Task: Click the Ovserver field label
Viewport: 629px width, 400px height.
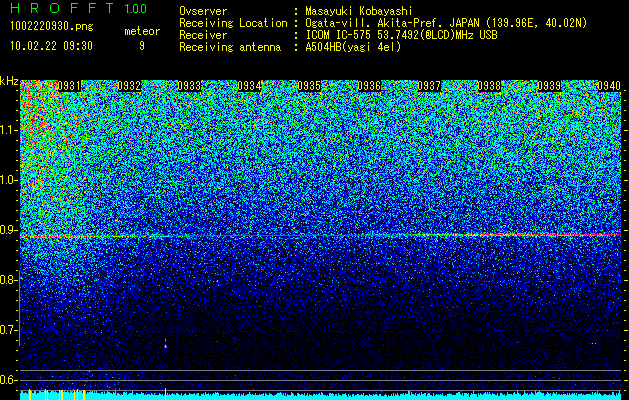Action: click(203, 11)
